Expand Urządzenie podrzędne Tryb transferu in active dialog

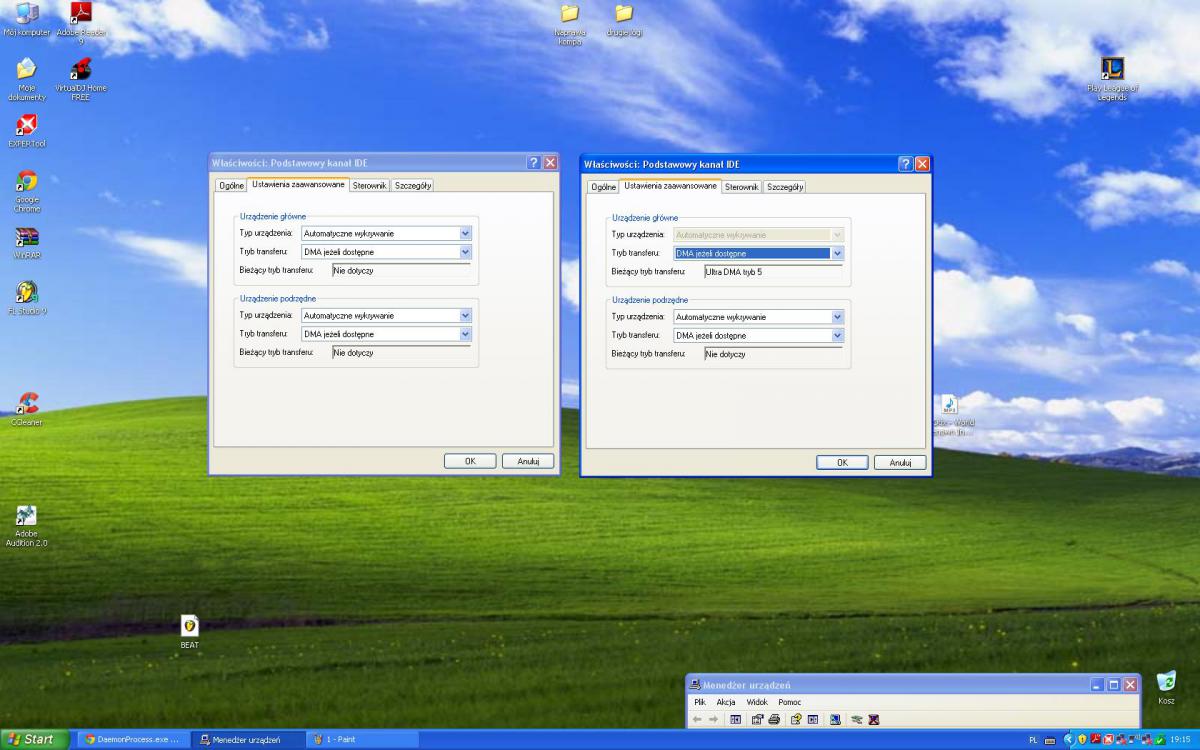click(838, 336)
